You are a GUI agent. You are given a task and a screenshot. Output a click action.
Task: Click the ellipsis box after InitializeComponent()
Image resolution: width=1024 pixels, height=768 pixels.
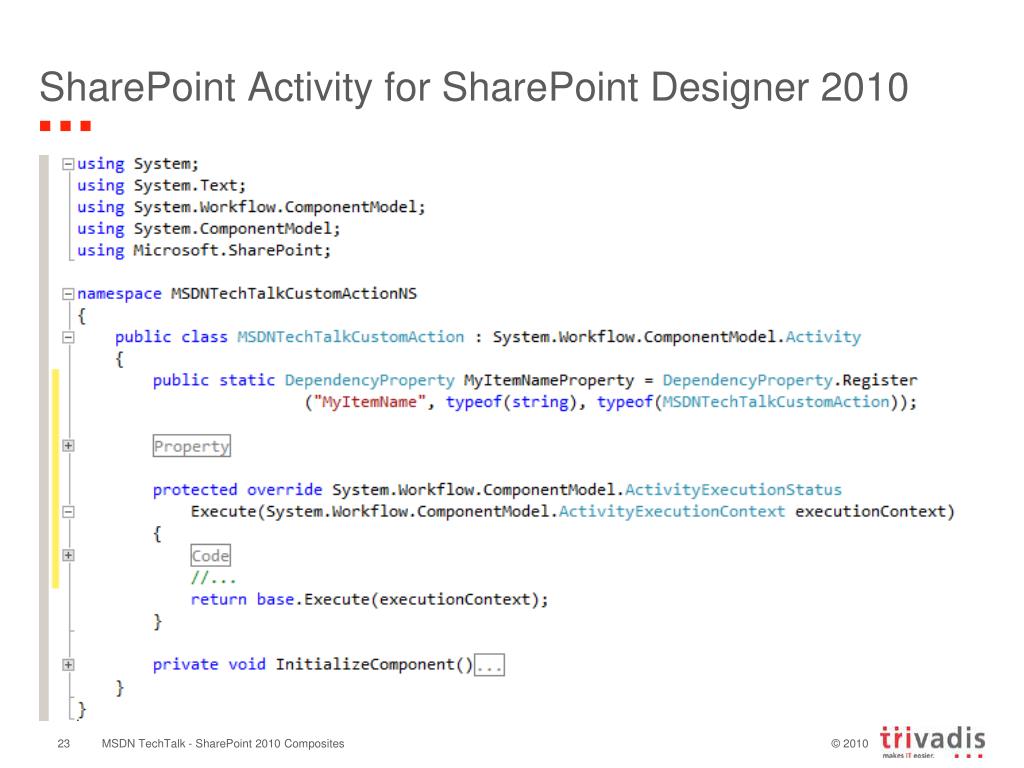489,665
